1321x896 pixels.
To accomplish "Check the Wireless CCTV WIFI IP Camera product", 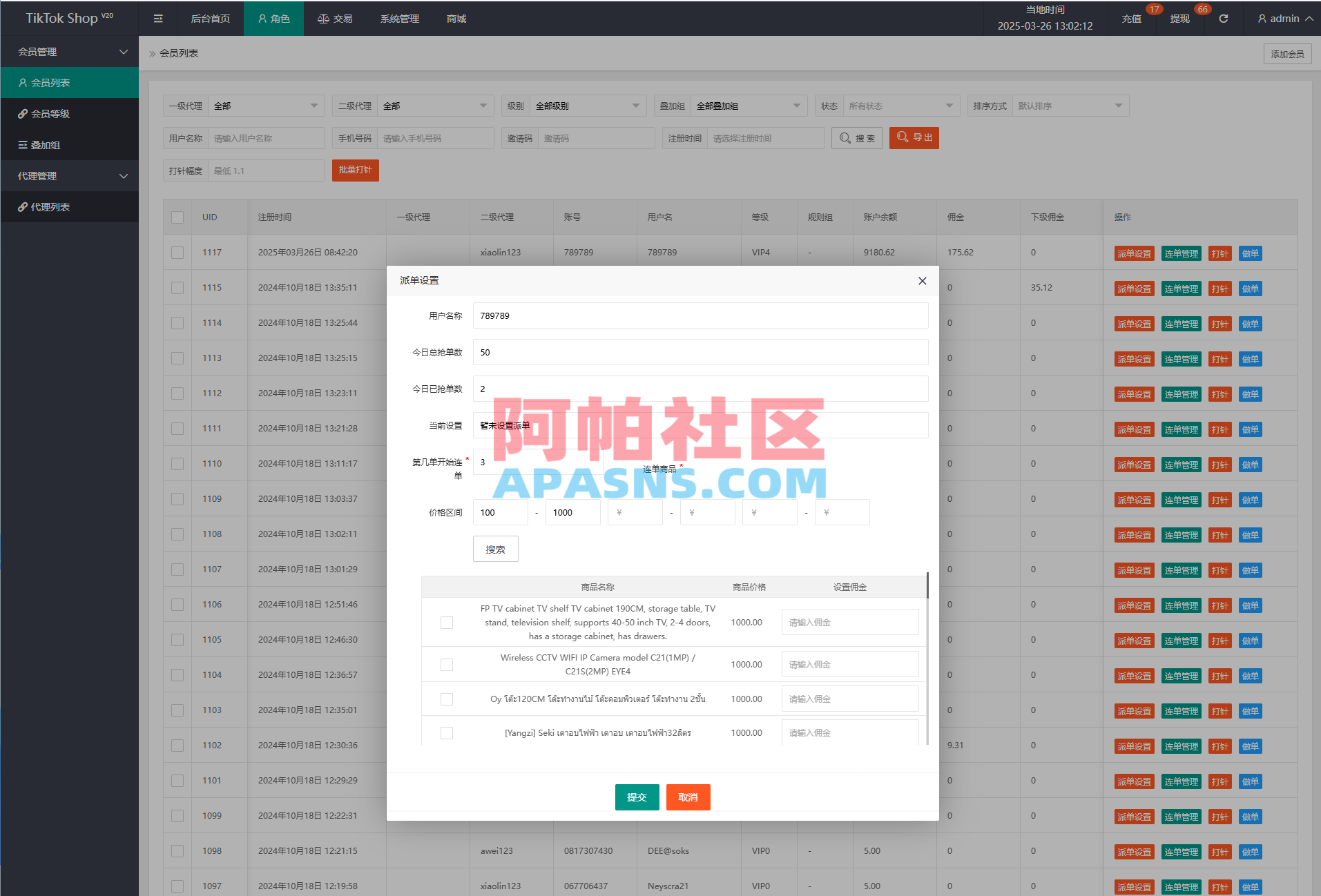I will [x=446, y=663].
